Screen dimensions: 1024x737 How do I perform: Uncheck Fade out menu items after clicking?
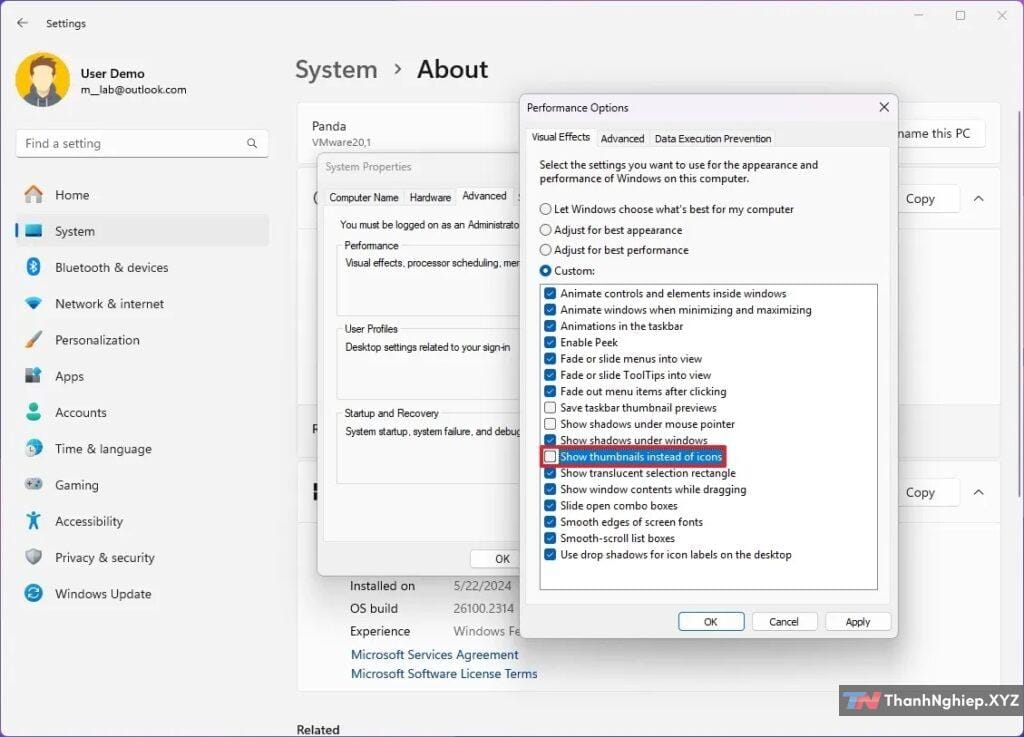pos(550,392)
